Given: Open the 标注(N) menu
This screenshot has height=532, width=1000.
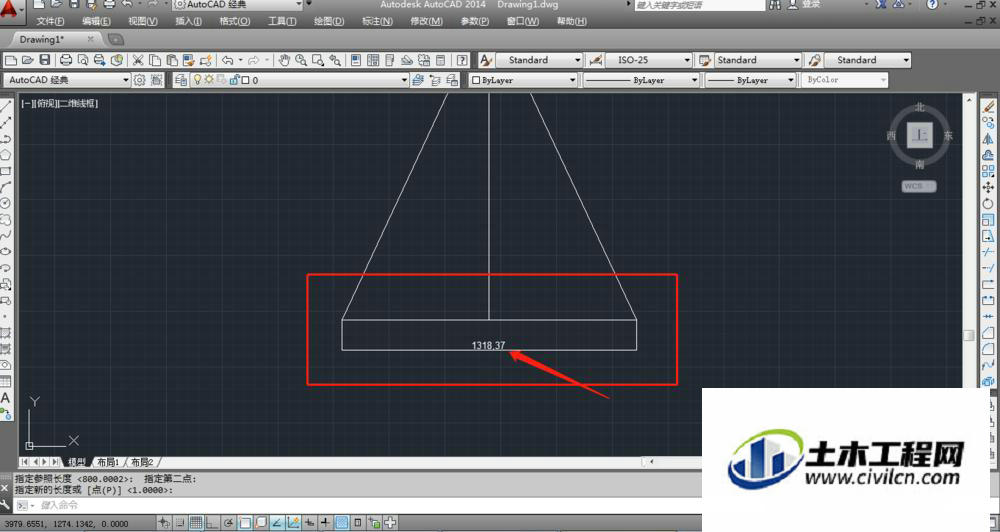Looking at the screenshot, I should pyautogui.click(x=378, y=21).
